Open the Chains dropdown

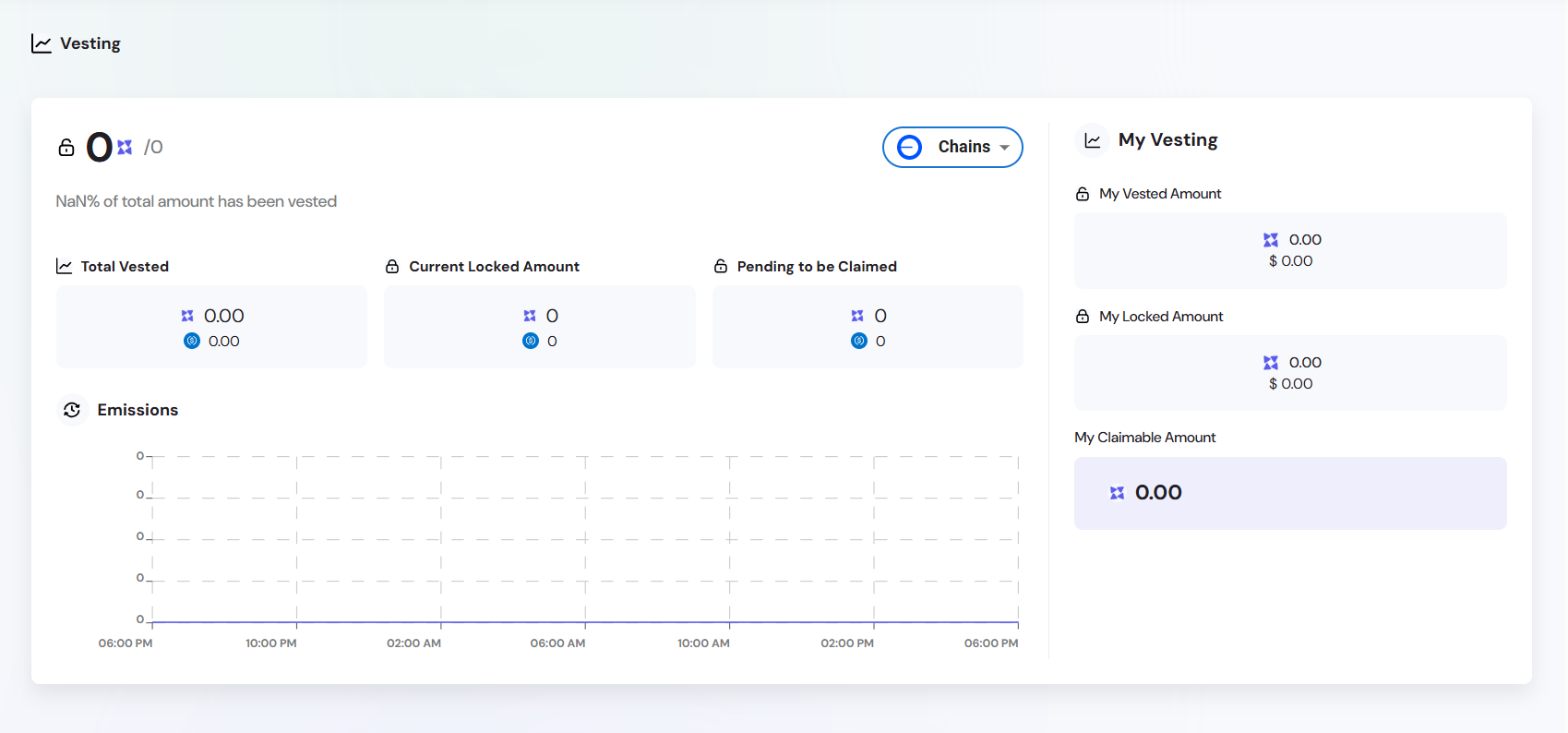coord(952,147)
